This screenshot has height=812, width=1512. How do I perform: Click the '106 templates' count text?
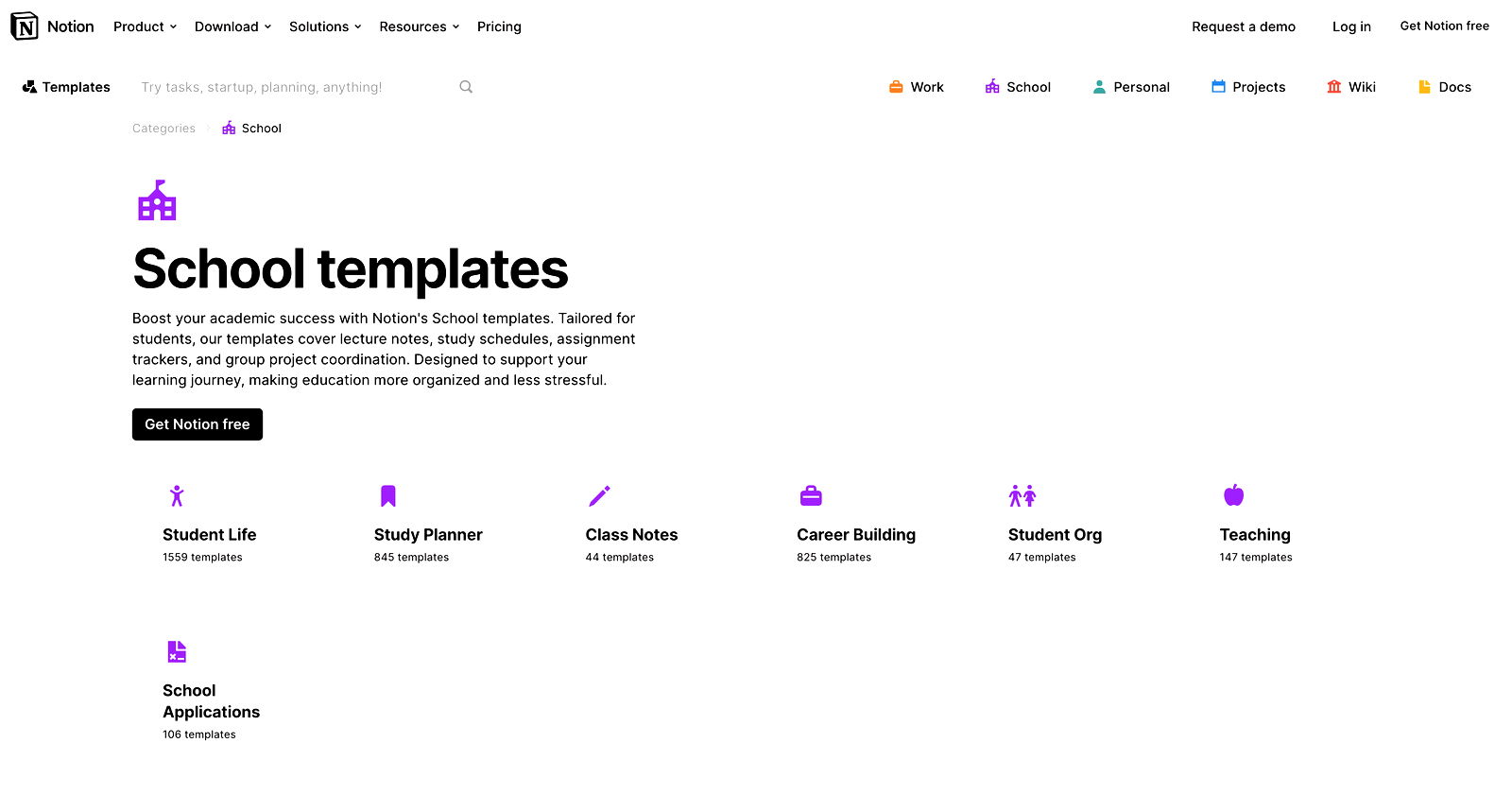coord(199,734)
